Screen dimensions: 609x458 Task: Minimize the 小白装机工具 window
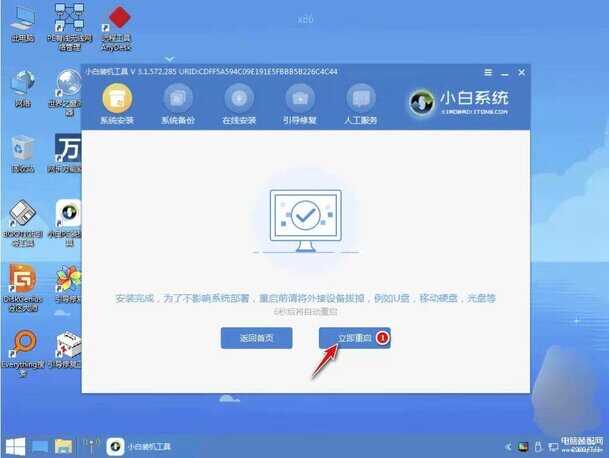tap(505, 73)
